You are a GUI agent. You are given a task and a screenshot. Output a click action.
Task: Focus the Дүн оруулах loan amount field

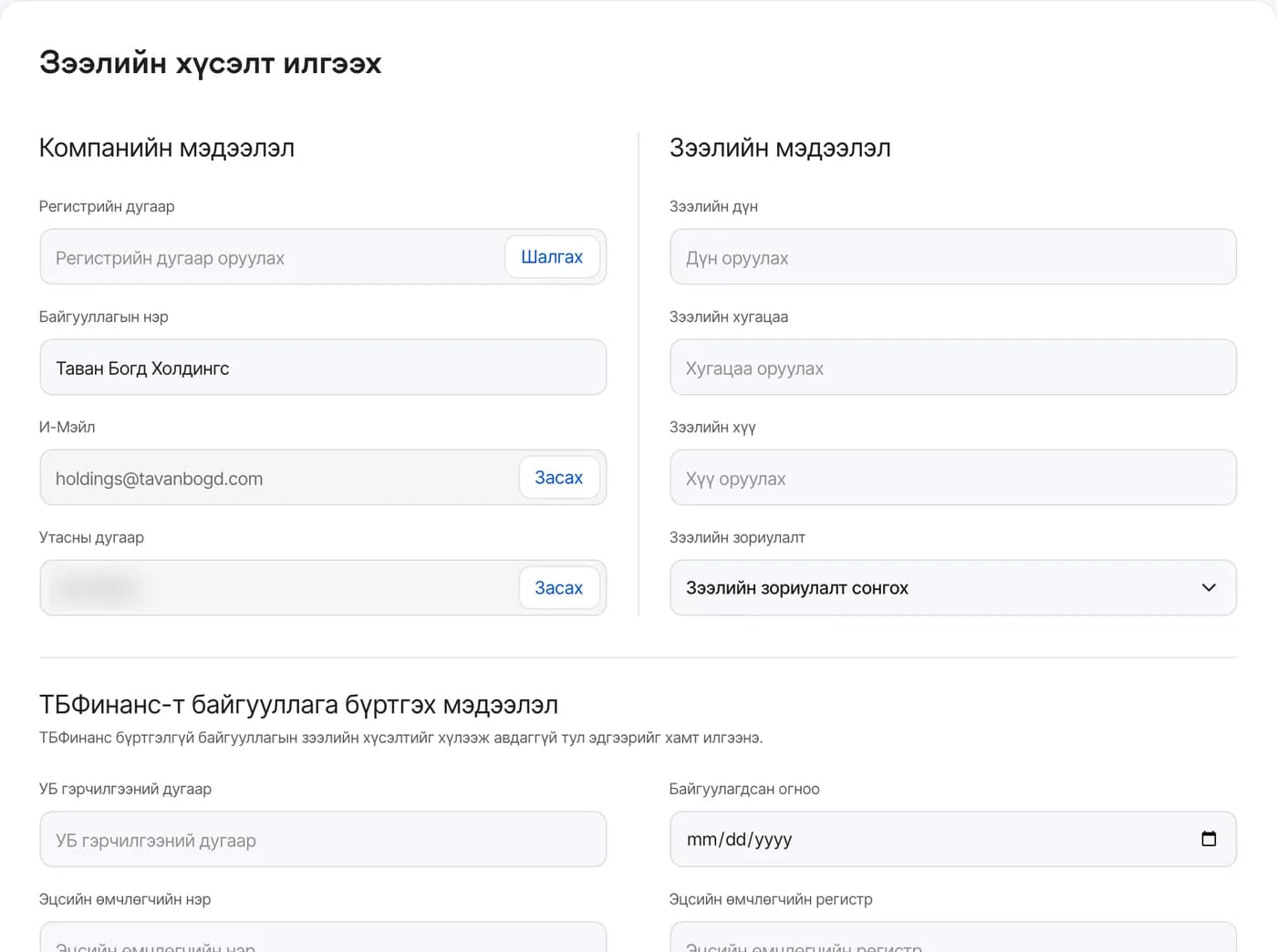click(953, 257)
